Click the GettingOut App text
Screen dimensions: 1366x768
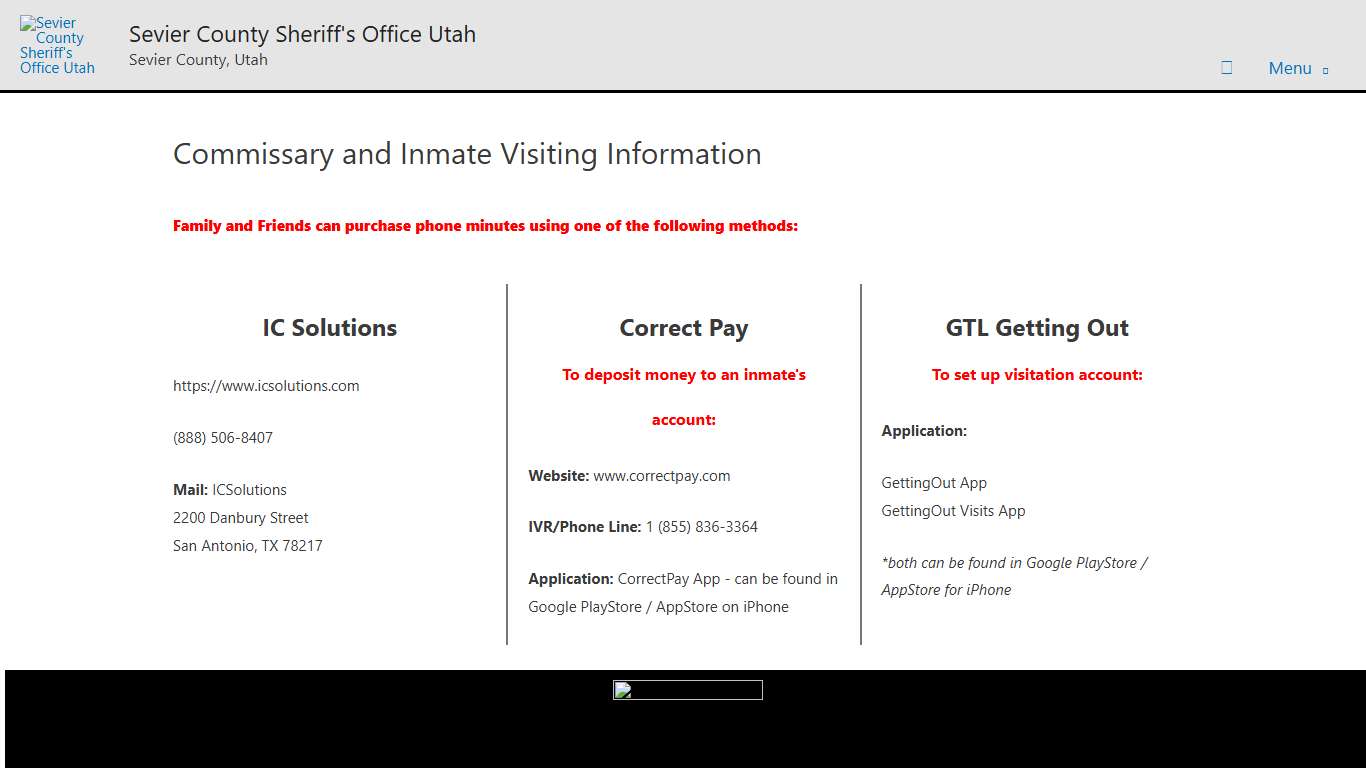(x=933, y=482)
